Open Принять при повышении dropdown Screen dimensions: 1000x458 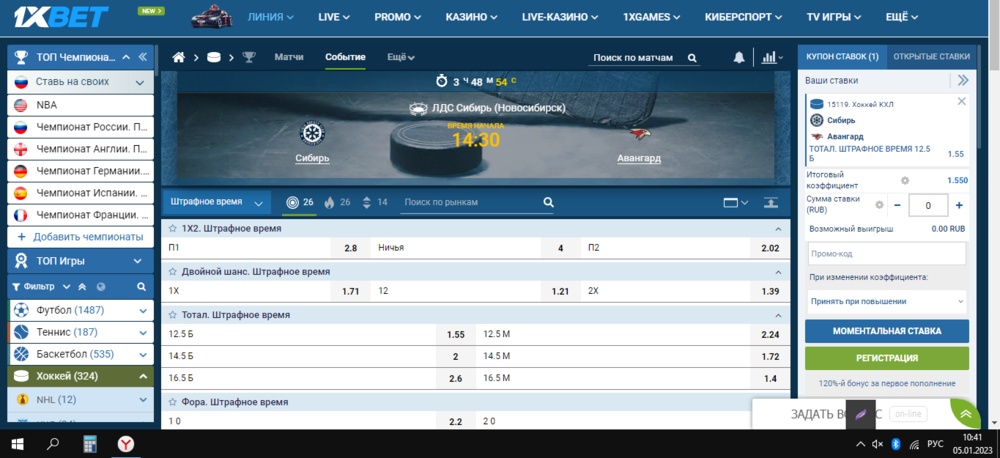pyautogui.click(x=886, y=301)
